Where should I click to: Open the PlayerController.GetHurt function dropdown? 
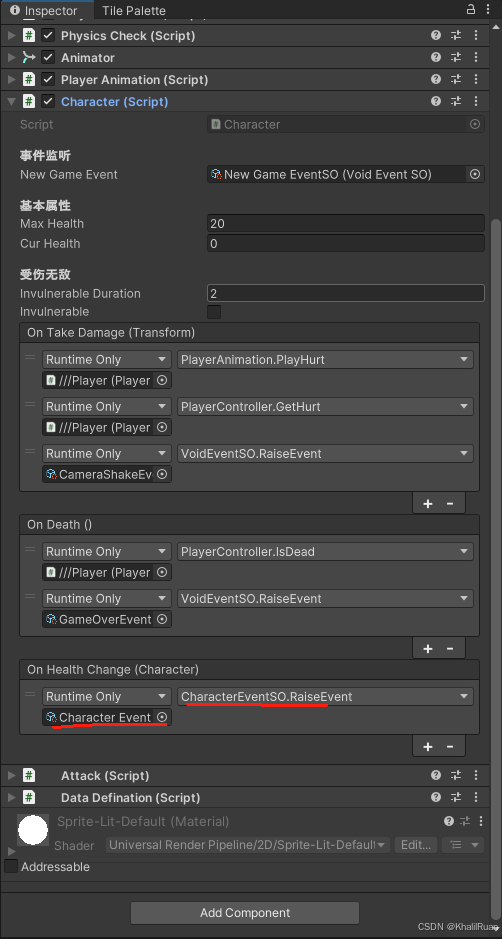coord(325,407)
